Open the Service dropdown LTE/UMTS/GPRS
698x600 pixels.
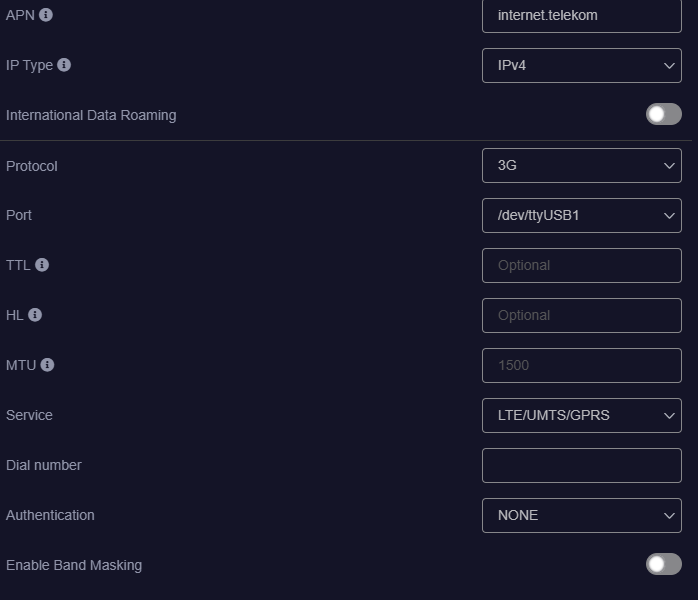tap(581, 415)
